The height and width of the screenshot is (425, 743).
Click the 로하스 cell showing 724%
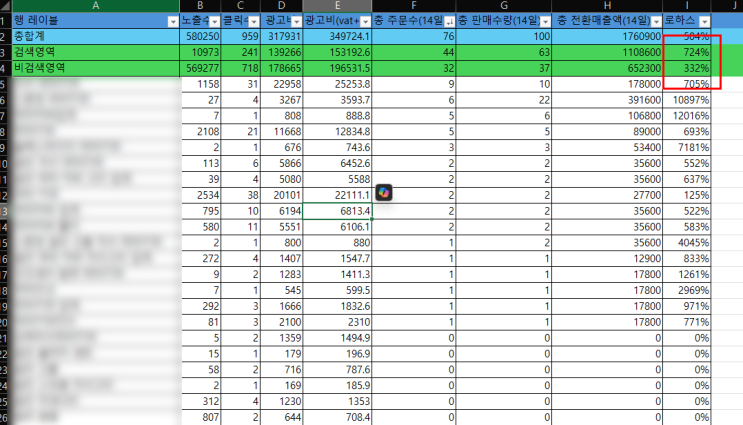tap(687, 52)
